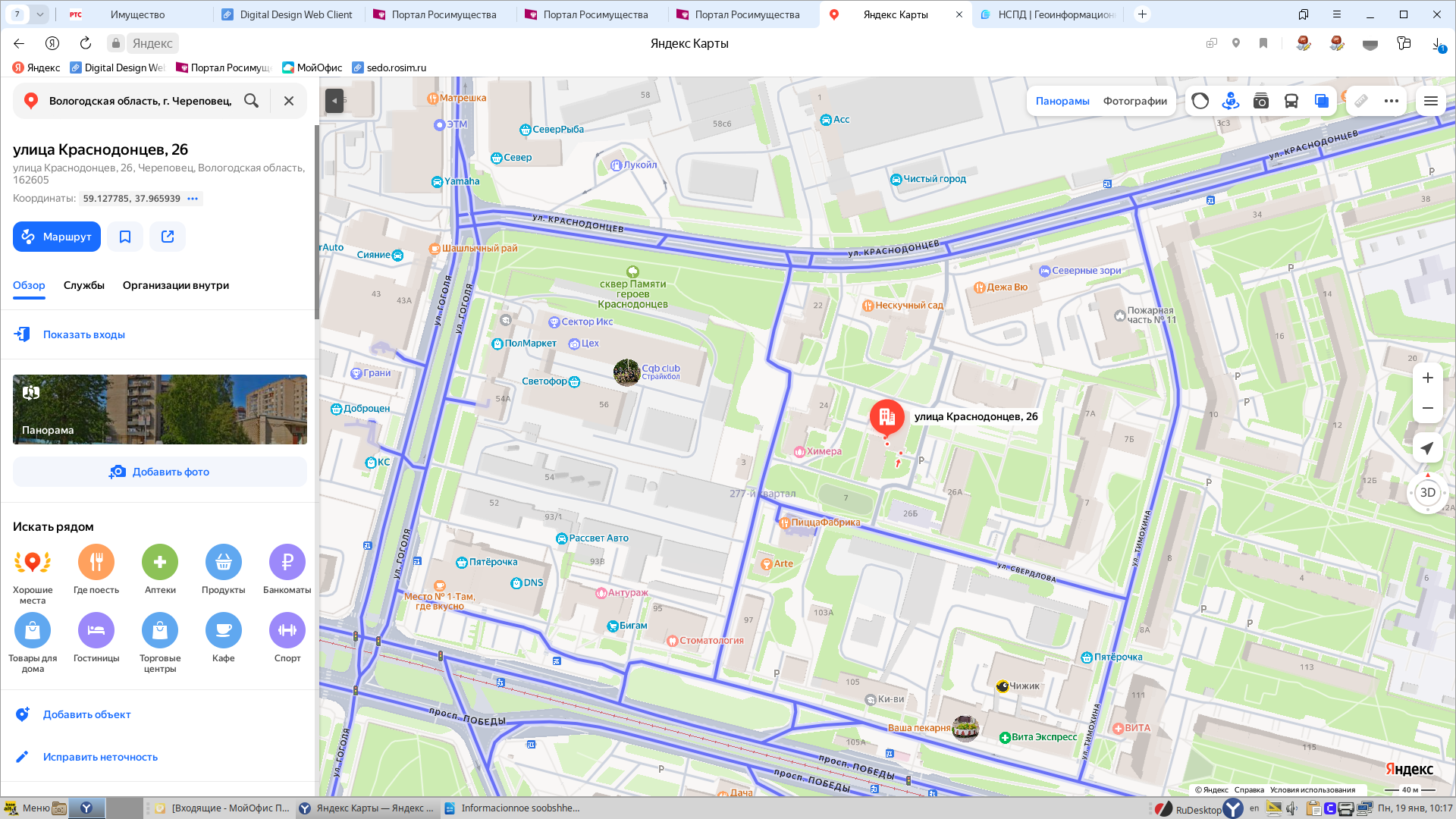1456x819 pixels.
Task: Open the Организации внутри tab
Action: coord(176,285)
